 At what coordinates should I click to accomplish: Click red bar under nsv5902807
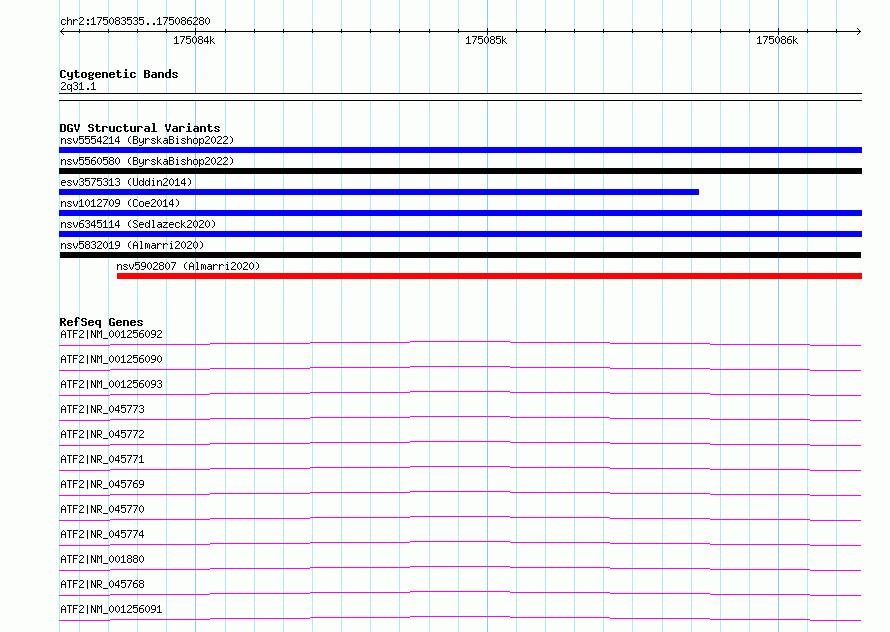[x=489, y=276]
